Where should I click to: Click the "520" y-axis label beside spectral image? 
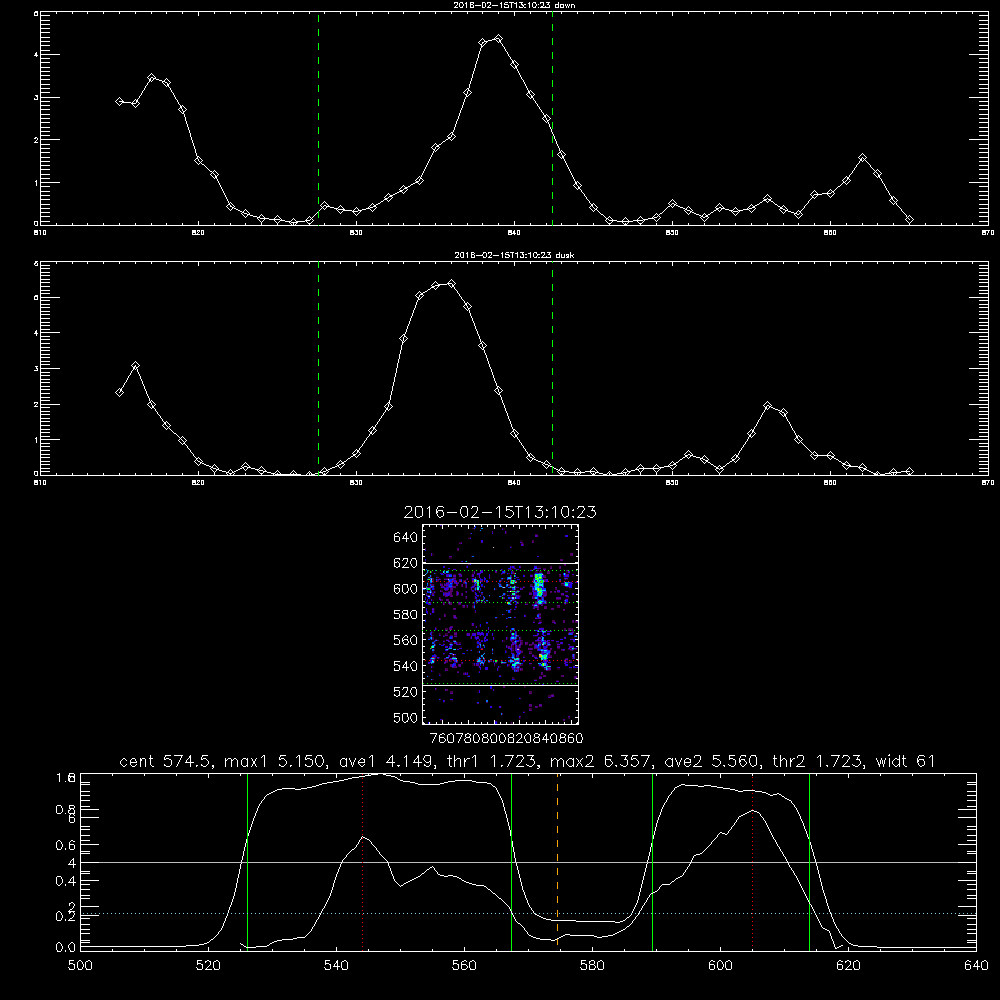(x=405, y=692)
